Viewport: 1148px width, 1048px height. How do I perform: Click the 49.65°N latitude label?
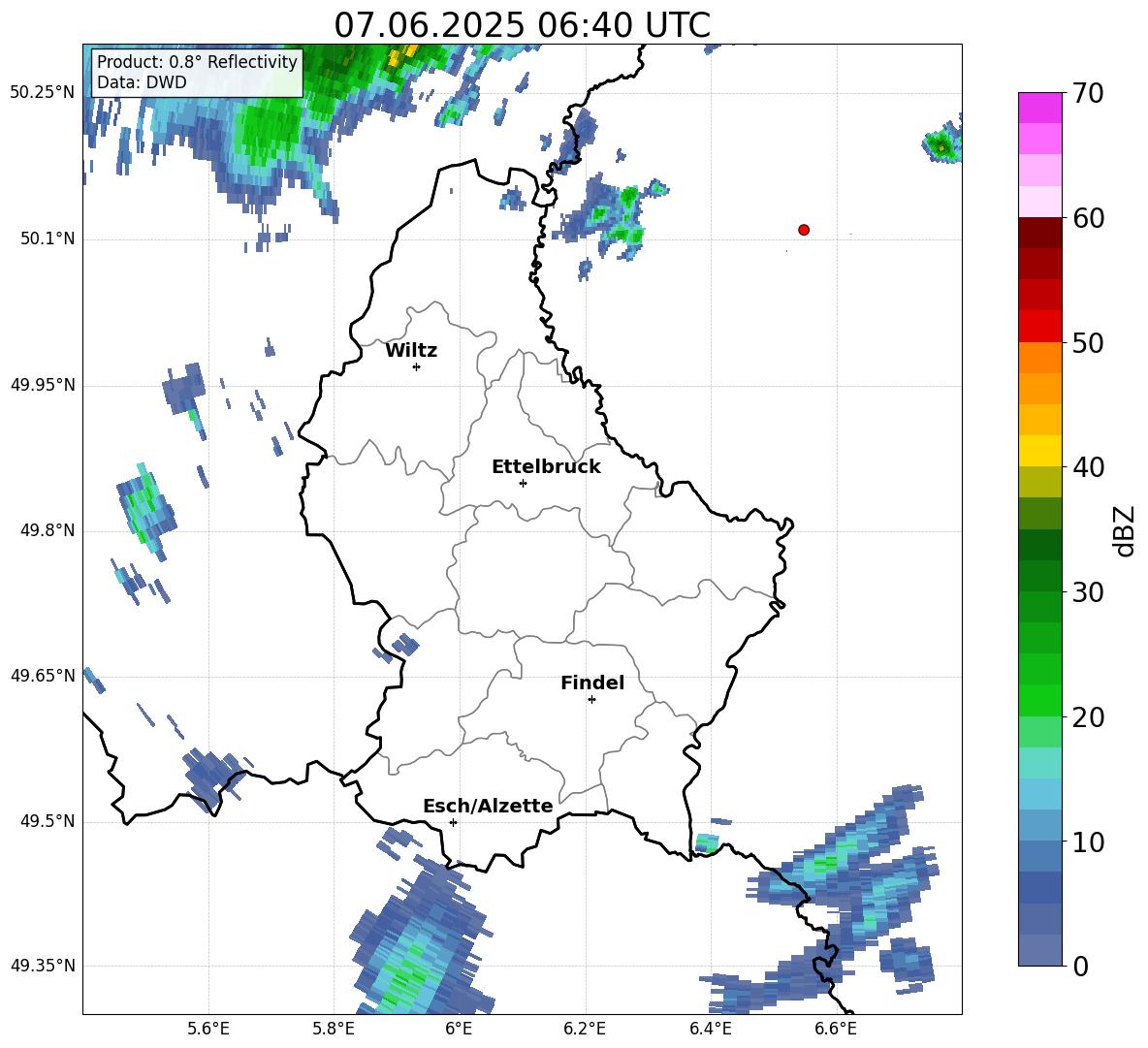(43, 675)
